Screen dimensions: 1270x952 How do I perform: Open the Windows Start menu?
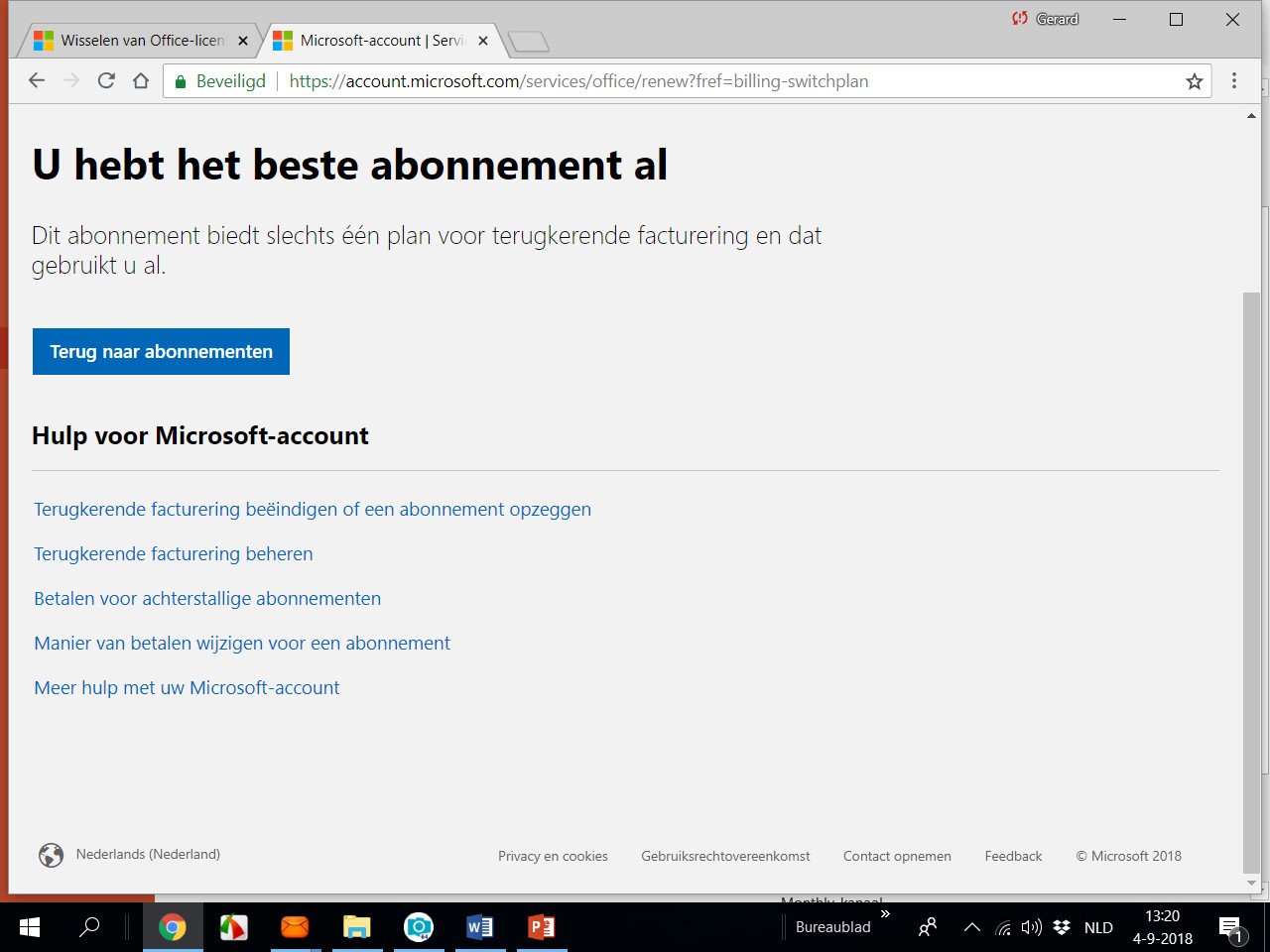point(30,927)
